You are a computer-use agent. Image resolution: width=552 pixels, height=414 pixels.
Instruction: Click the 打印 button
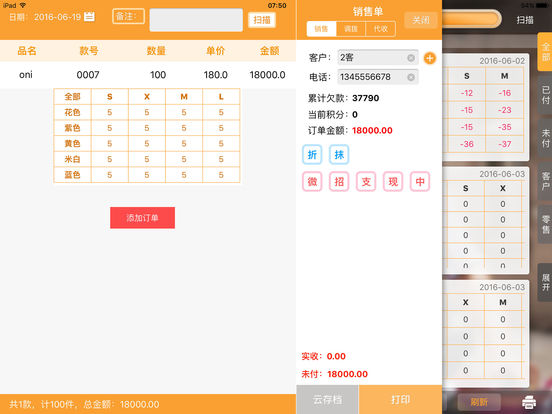(x=401, y=400)
